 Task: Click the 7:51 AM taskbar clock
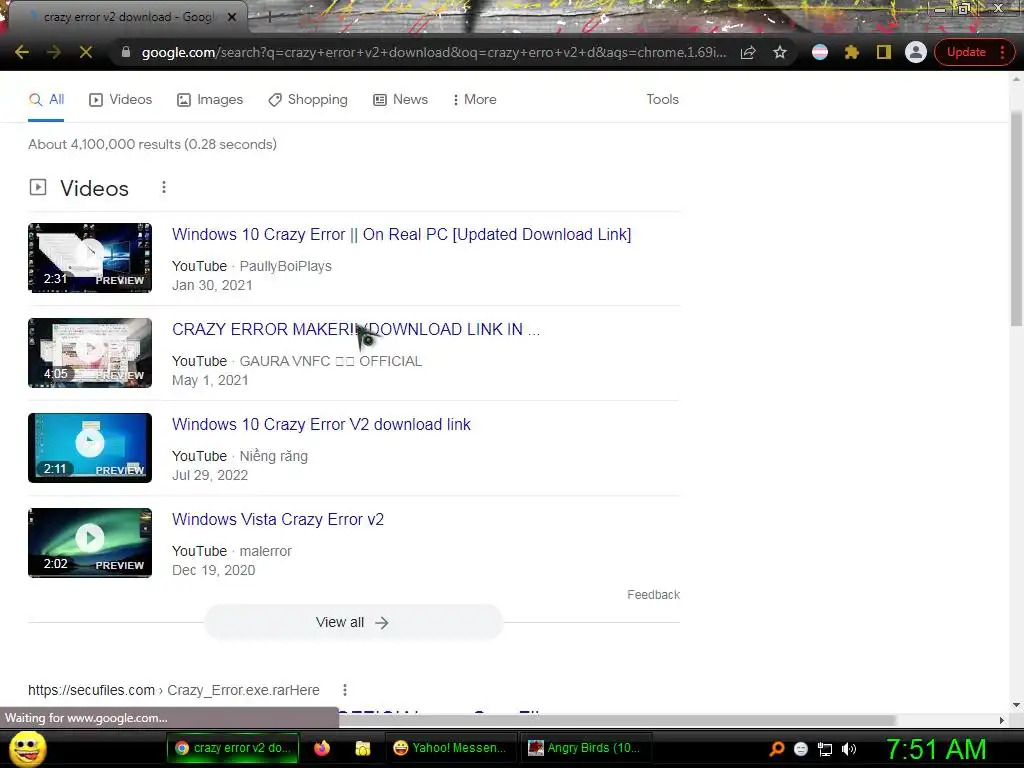point(936,749)
